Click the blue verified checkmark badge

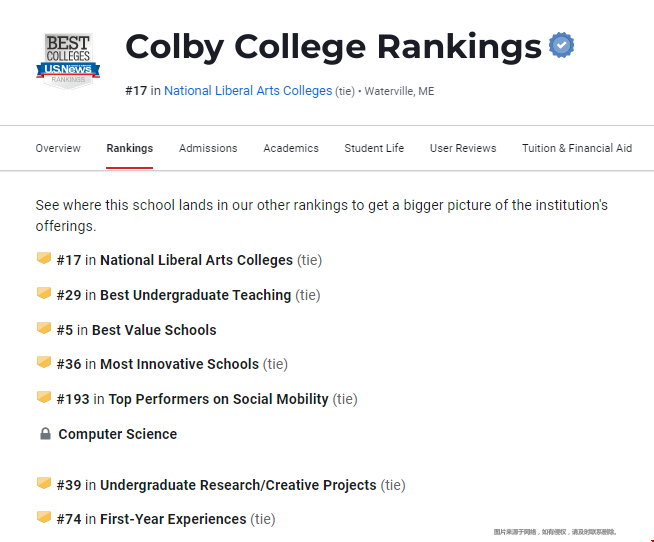561,45
